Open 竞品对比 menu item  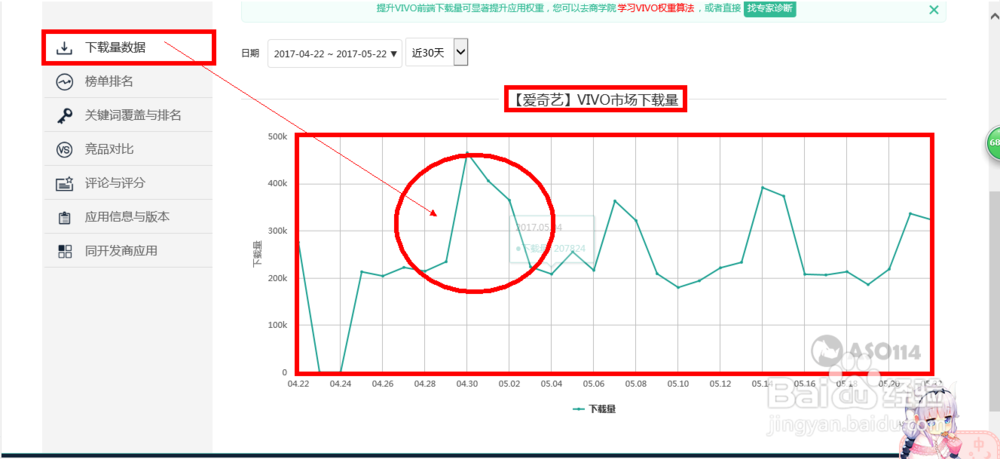click(129, 149)
